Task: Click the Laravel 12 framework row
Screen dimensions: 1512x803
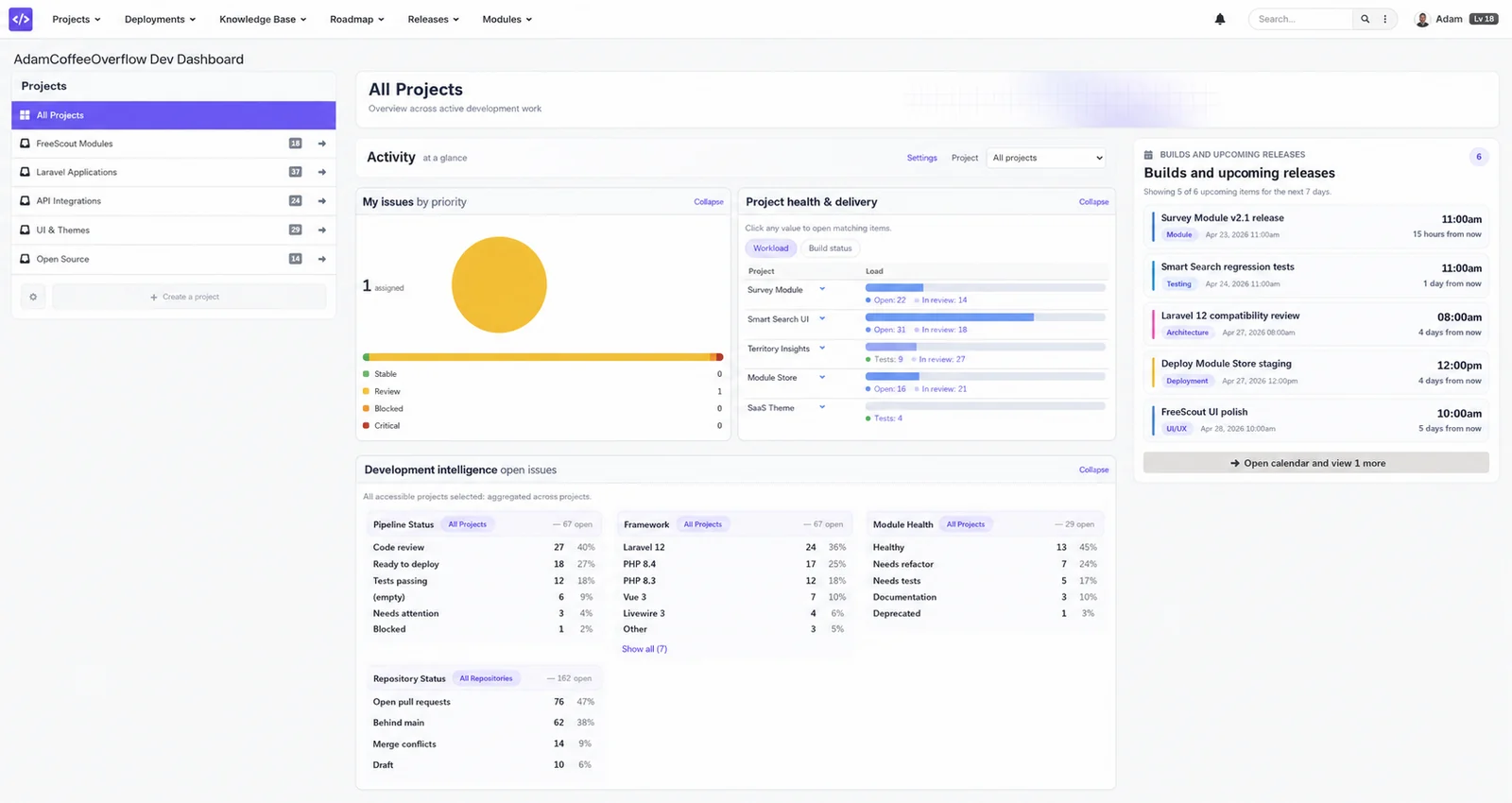Action: (734, 547)
